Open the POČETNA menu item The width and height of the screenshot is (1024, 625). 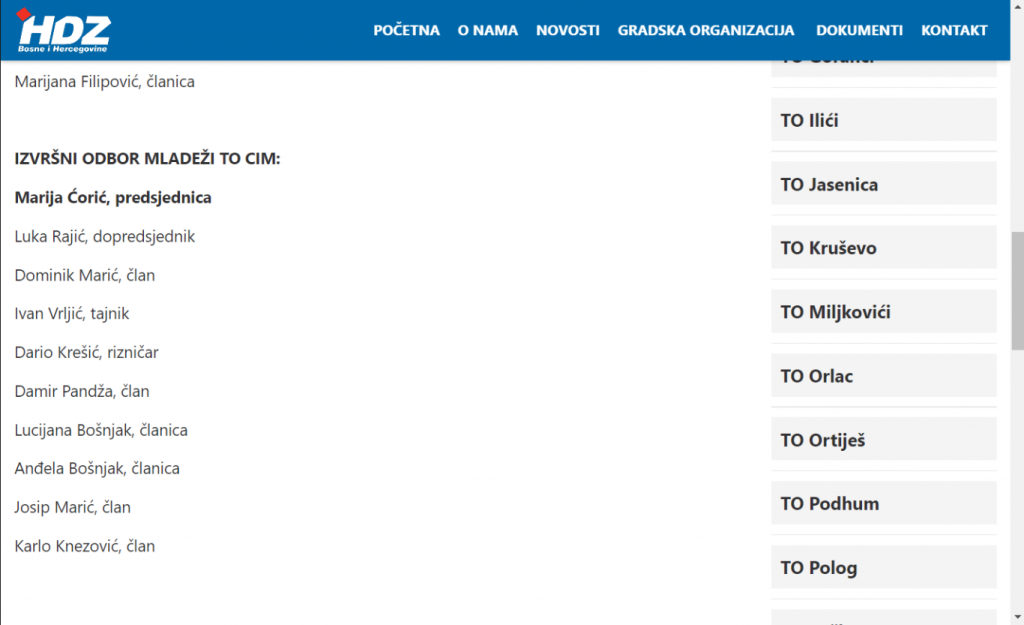pos(406,30)
